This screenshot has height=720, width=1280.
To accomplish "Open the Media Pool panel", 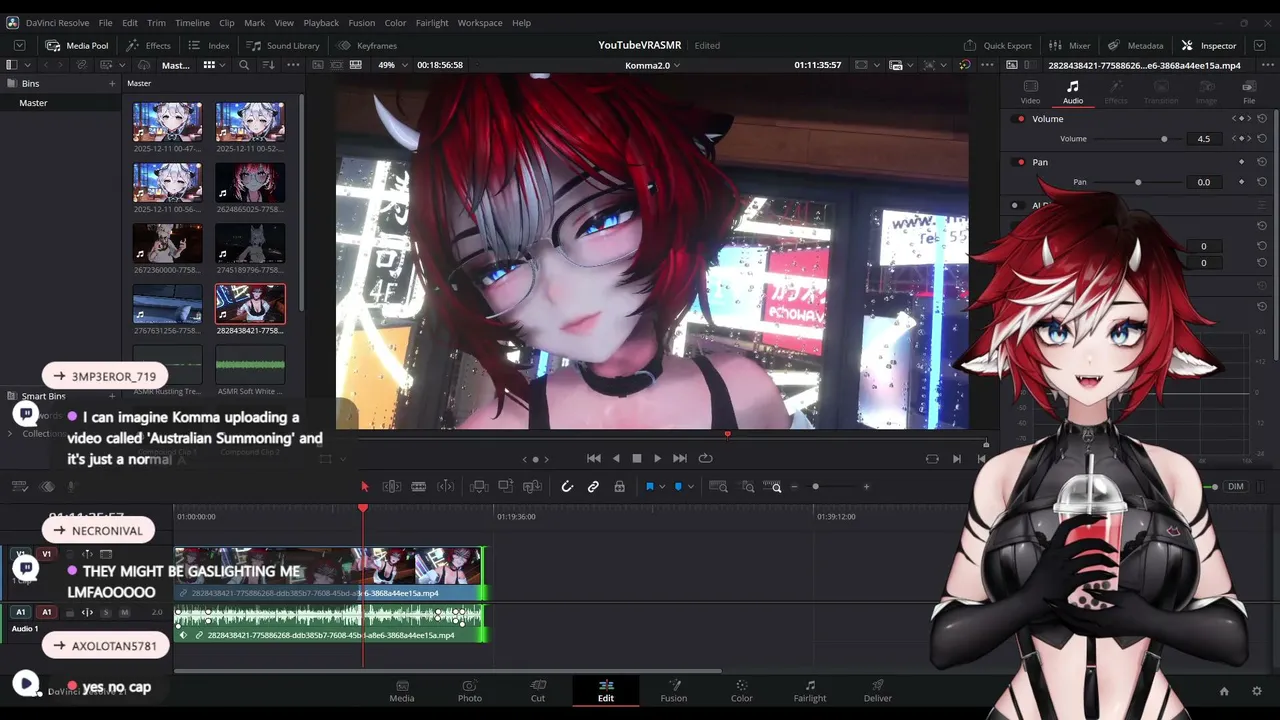I will [x=76, y=45].
